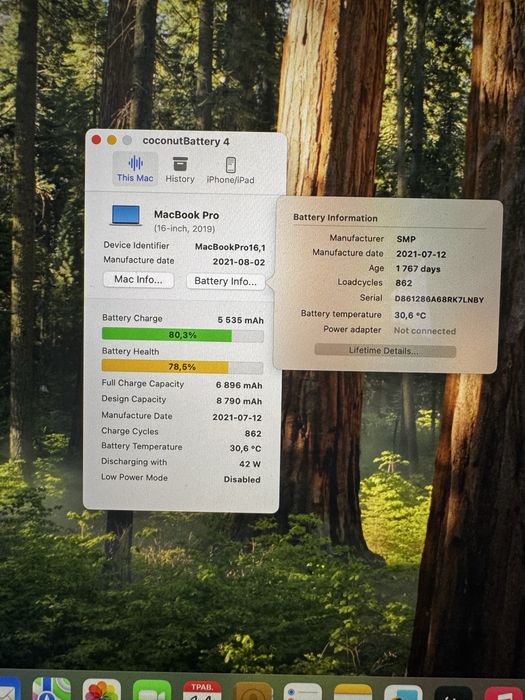Image resolution: width=525 pixels, height=700 pixels.
Task: Minimize the coconutBattery window
Action: pos(112,140)
